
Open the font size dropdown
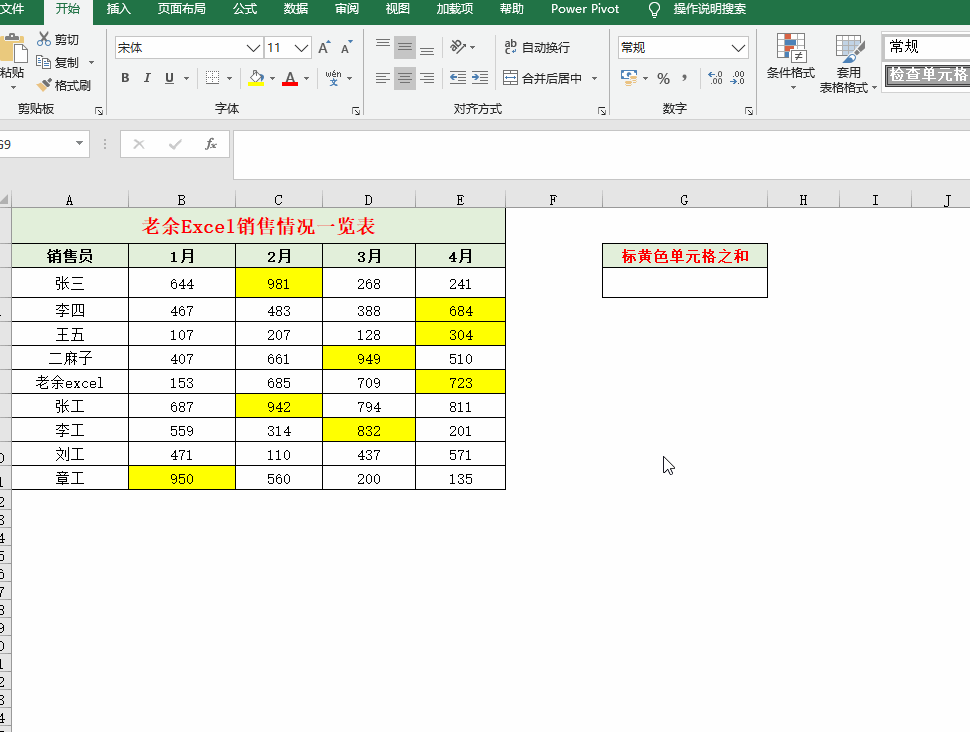(301, 48)
